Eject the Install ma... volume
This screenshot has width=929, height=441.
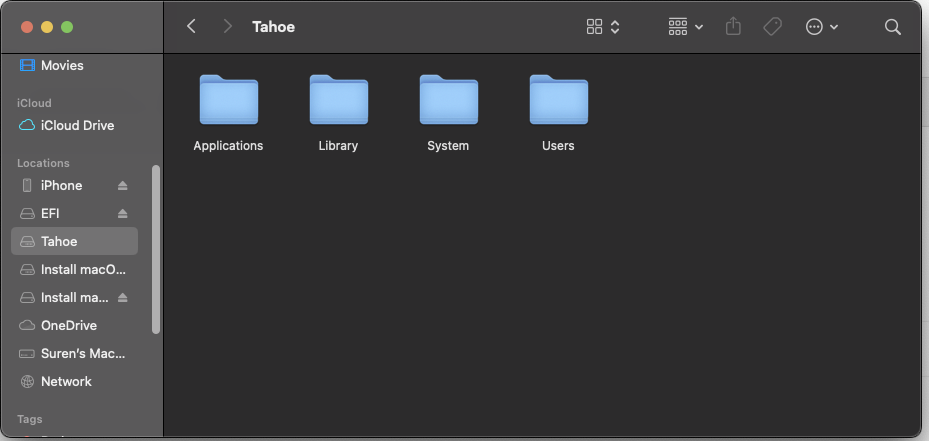123,298
